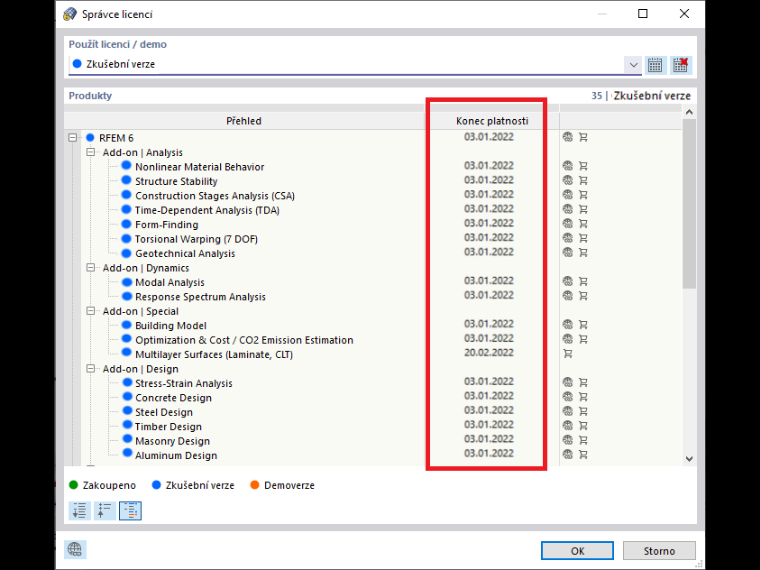Image resolution: width=760 pixels, height=570 pixels.
Task: Click cart icon for Multilayer Surfaces row
Action: (568, 354)
